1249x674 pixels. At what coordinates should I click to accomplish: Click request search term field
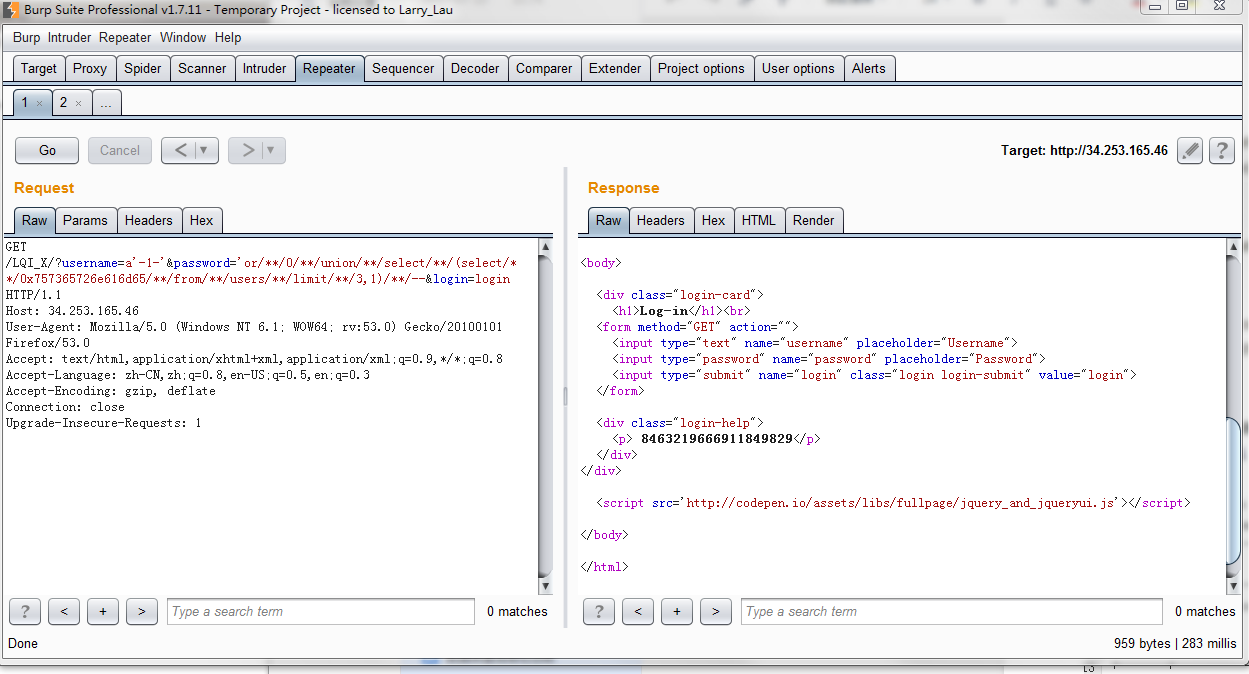pyautogui.click(x=321, y=611)
